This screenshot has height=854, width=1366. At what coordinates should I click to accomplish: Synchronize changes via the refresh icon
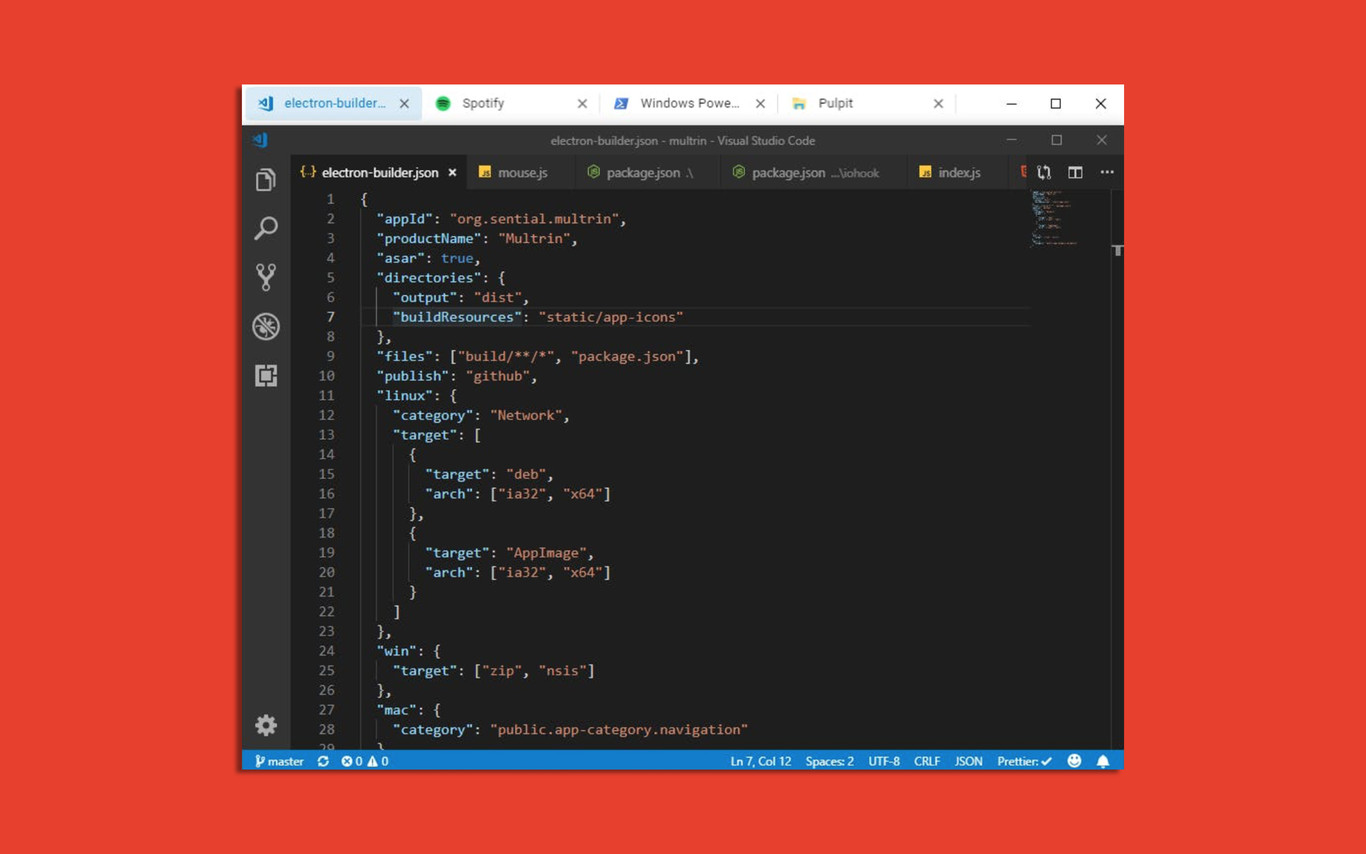(322, 760)
